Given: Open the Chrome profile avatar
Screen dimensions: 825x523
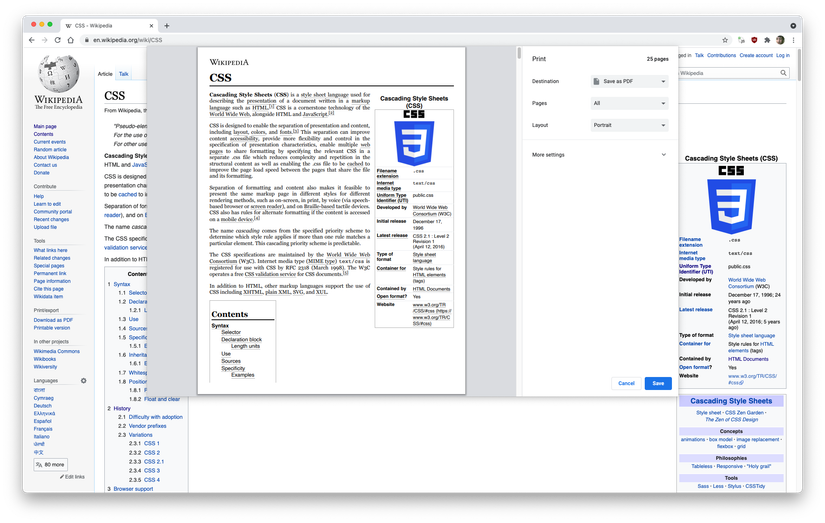Looking at the screenshot, I should [x=780, y=40].
